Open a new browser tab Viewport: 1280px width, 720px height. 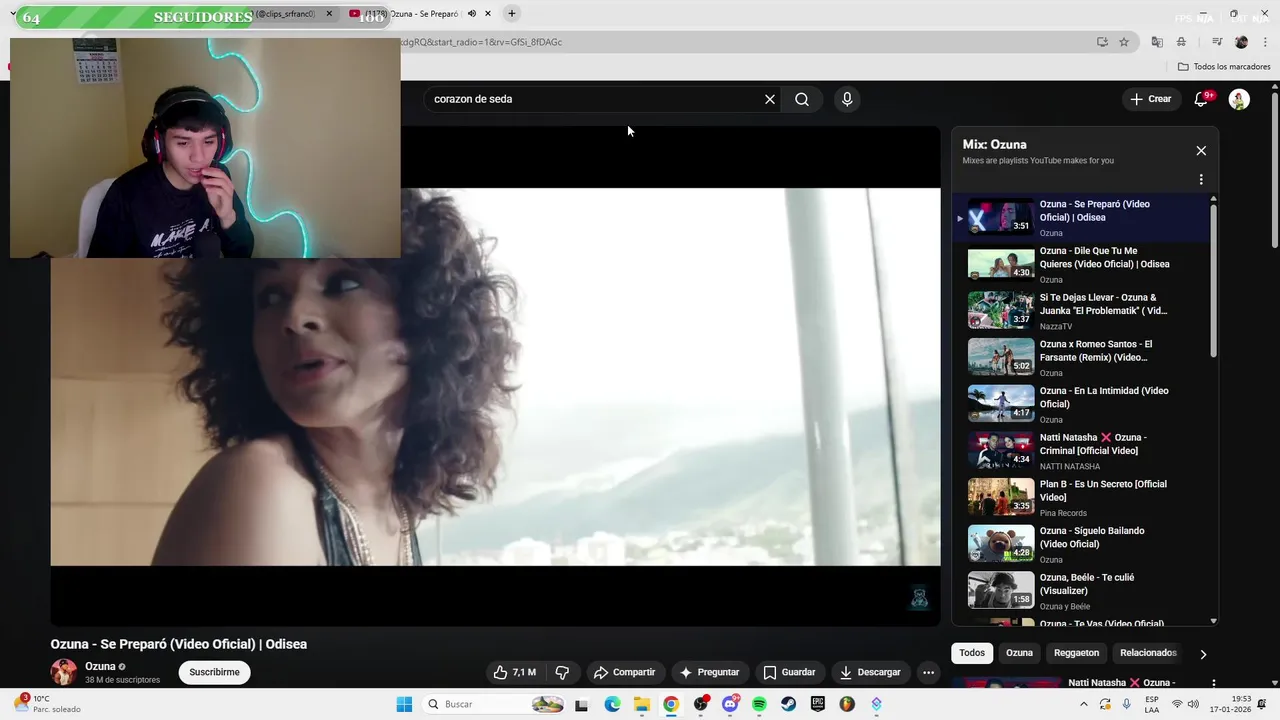click(x=512, y=14)
